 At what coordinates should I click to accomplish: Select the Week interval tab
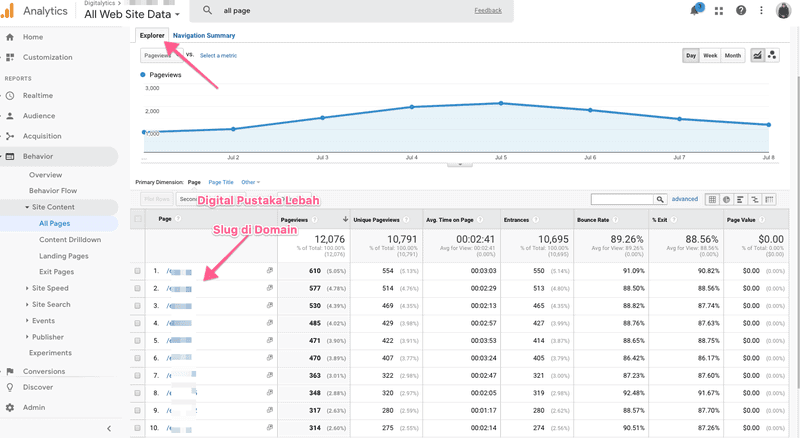(710, 55)
